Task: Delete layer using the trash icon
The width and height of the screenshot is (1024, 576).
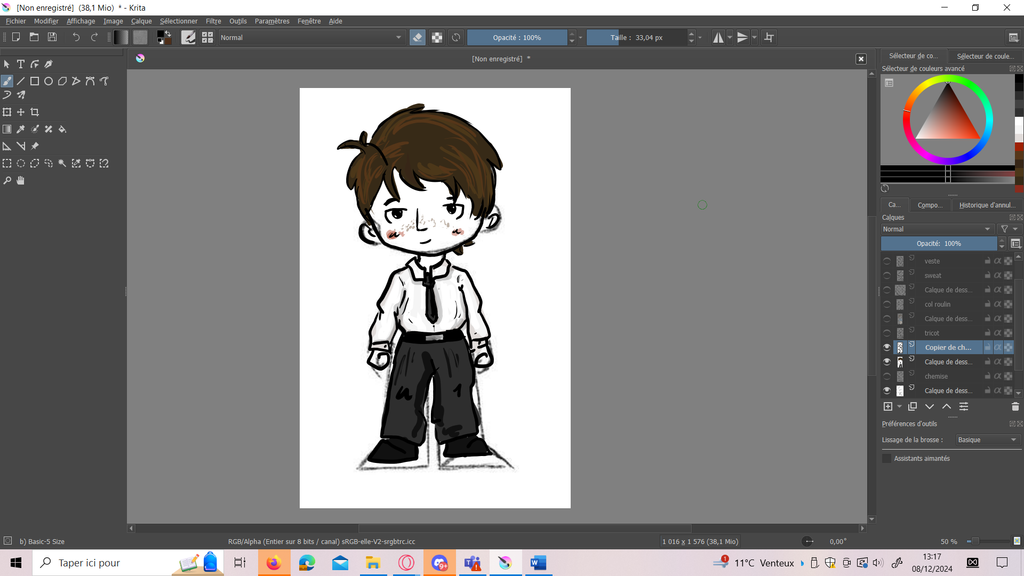Action: (1015, 407)
